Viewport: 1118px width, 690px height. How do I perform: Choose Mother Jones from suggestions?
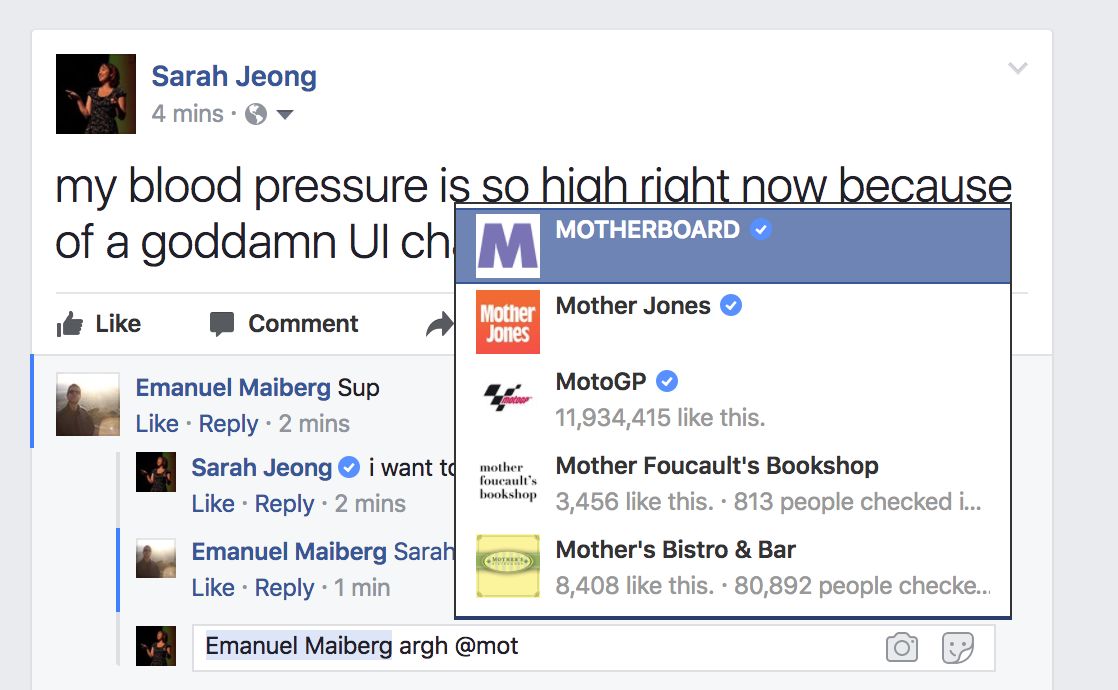(x=733, y=321)
